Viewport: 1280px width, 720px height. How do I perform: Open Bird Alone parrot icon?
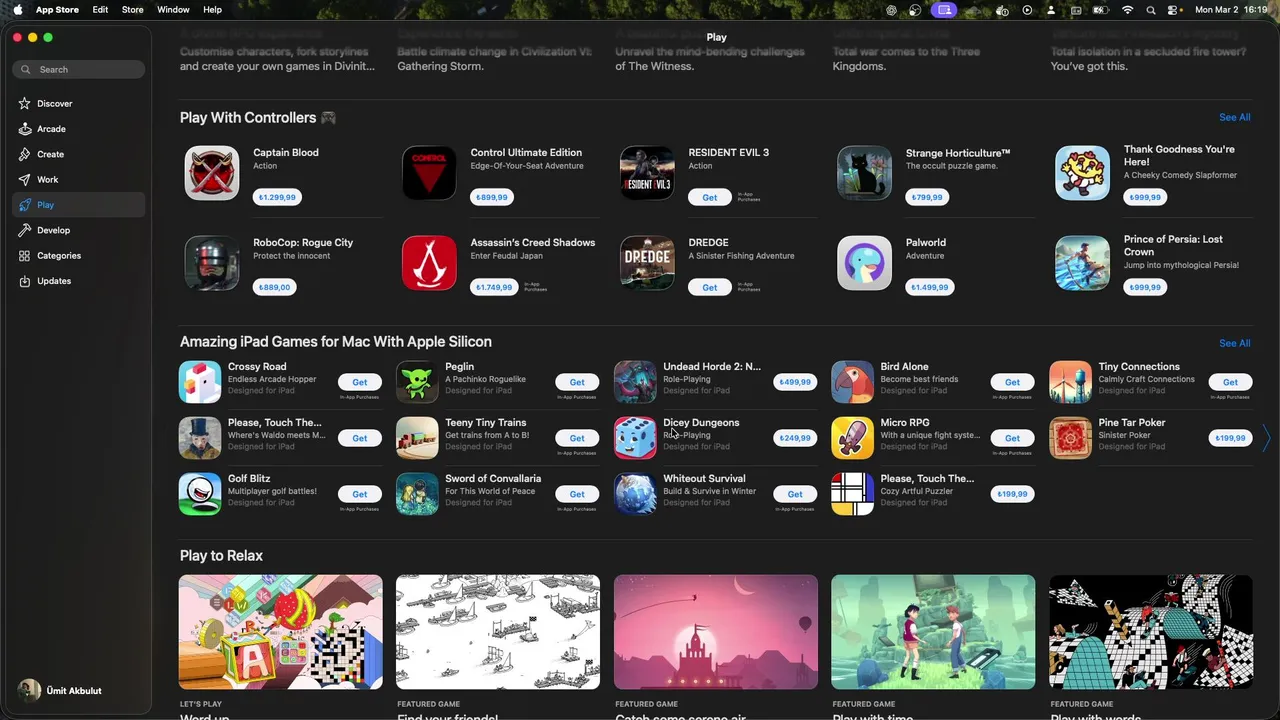(852, 382)
